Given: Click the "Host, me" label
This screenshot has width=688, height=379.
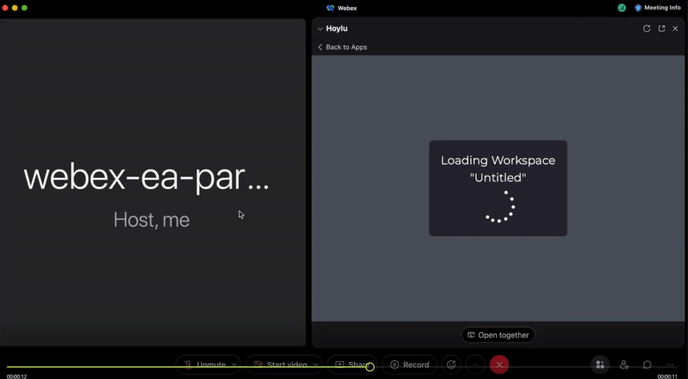Looking at the screenshot, I should click(x=151, y=219).
